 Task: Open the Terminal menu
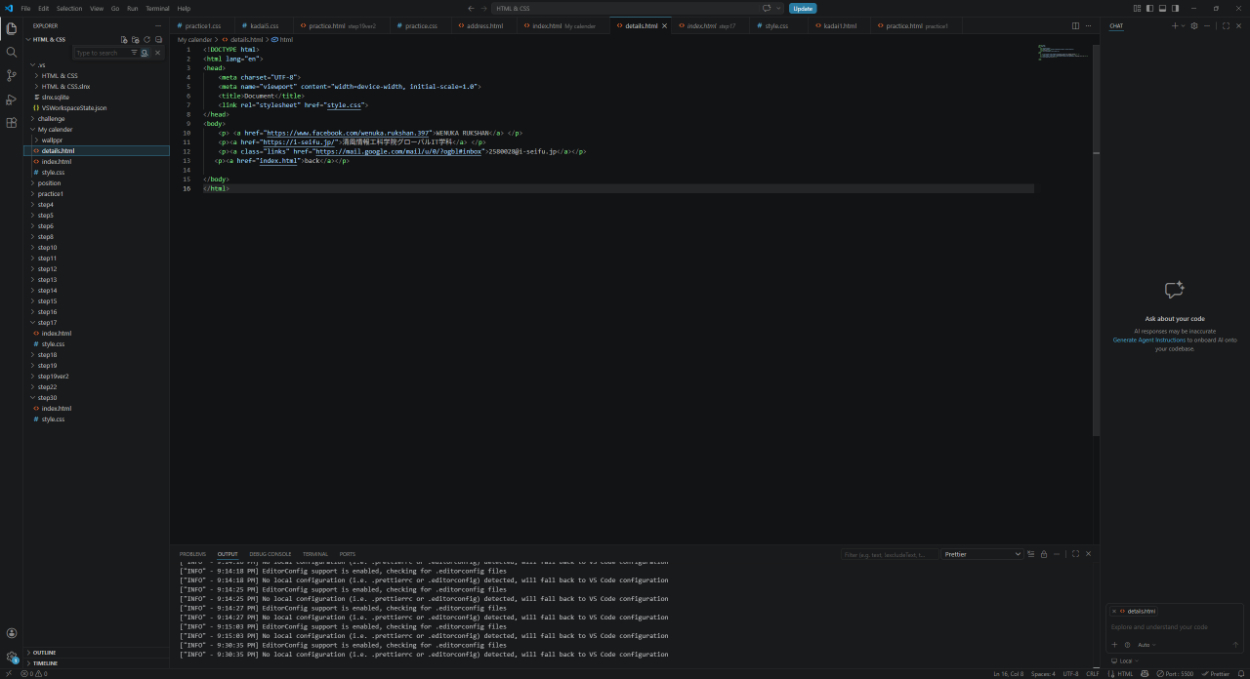pos(157,8)
